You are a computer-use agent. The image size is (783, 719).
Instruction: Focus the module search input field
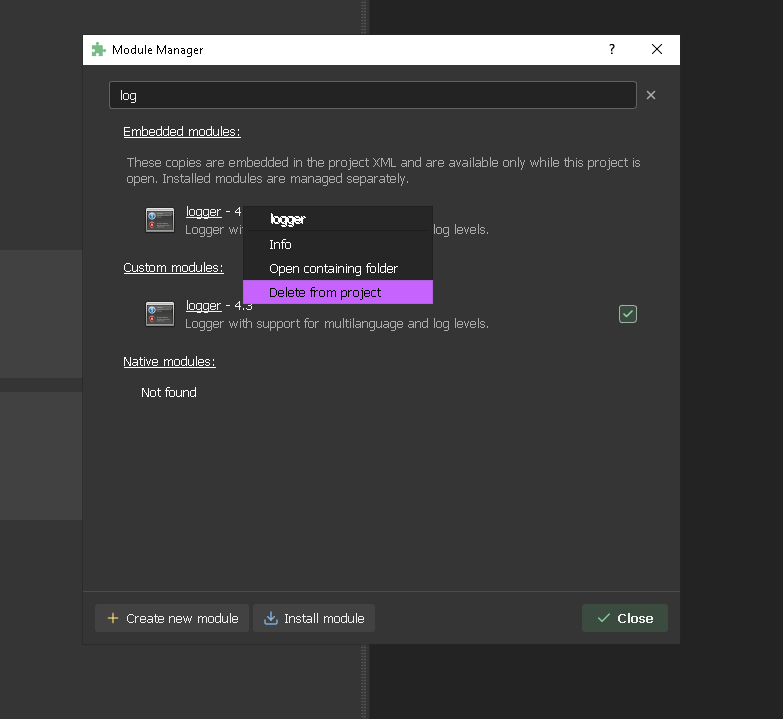pyautogui.click(x=373, y=95)
